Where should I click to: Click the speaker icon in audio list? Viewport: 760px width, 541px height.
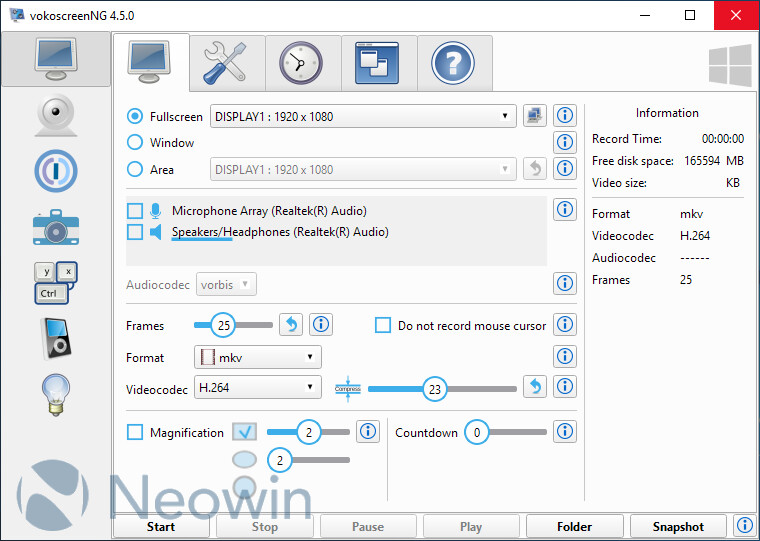156,232
